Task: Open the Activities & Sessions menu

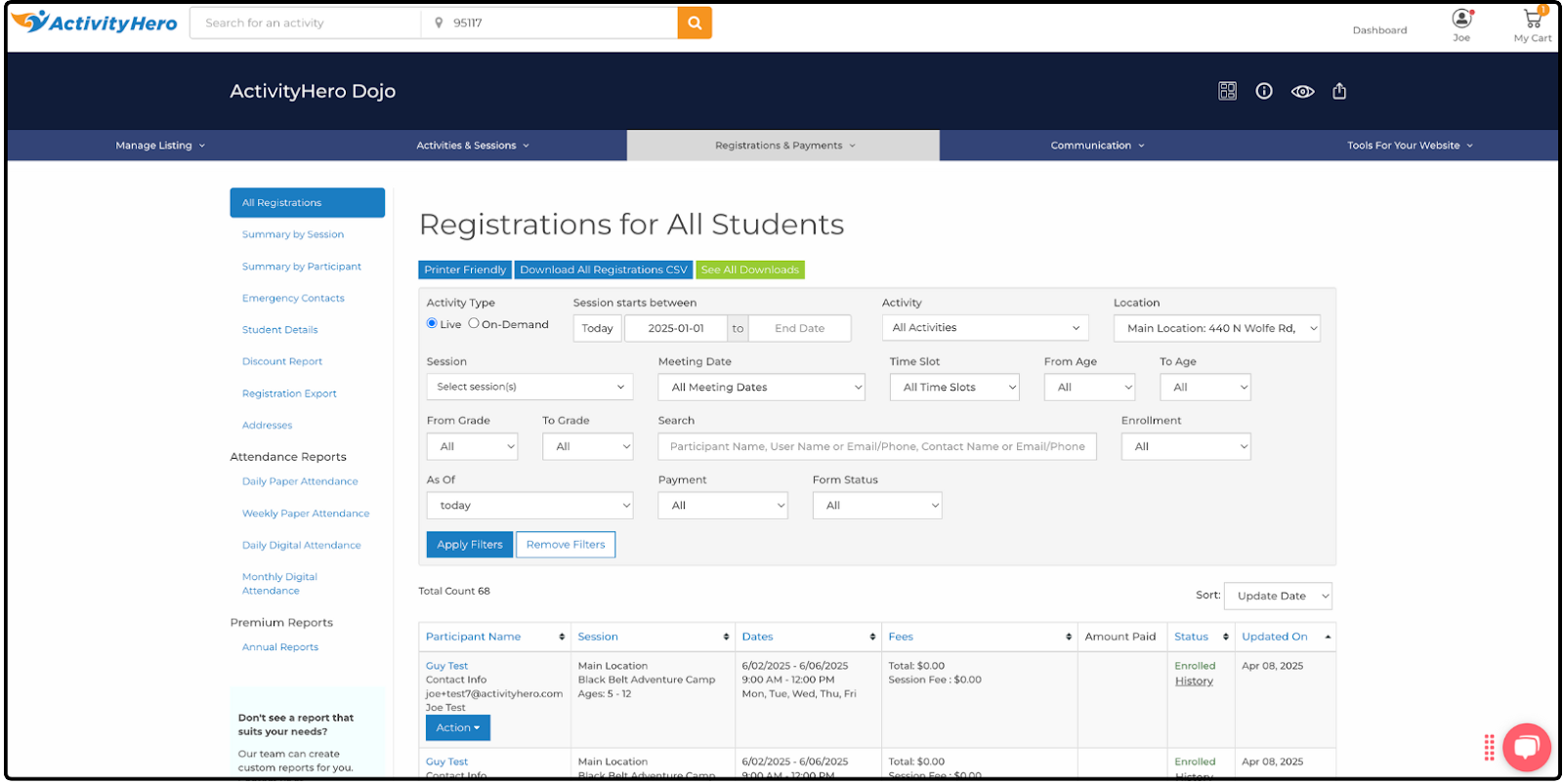Action: pyautogui.click(x=473, y=145)
